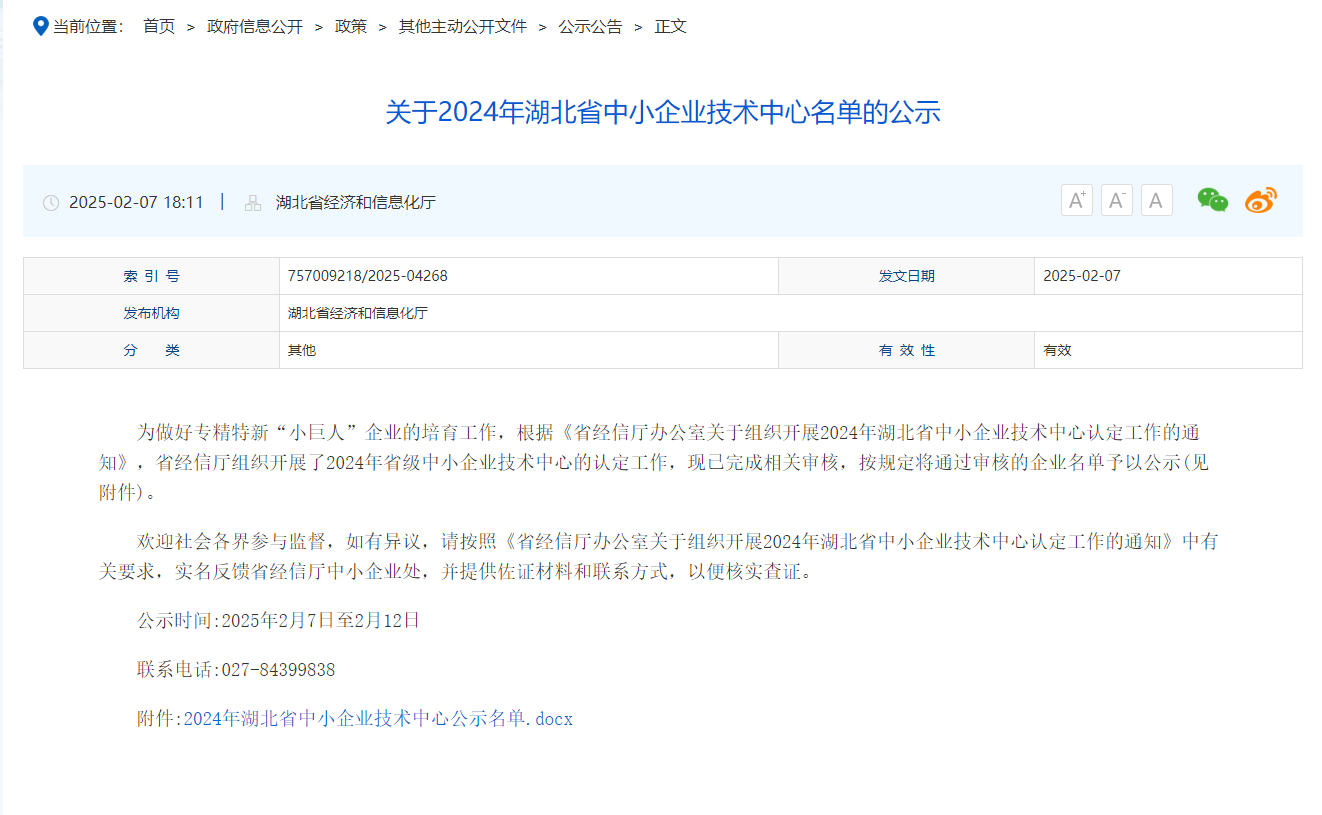The width and height of the screenshot is (1322, 815).
Task: Click the A- icon to shrink font
Action: [1116, 200]
